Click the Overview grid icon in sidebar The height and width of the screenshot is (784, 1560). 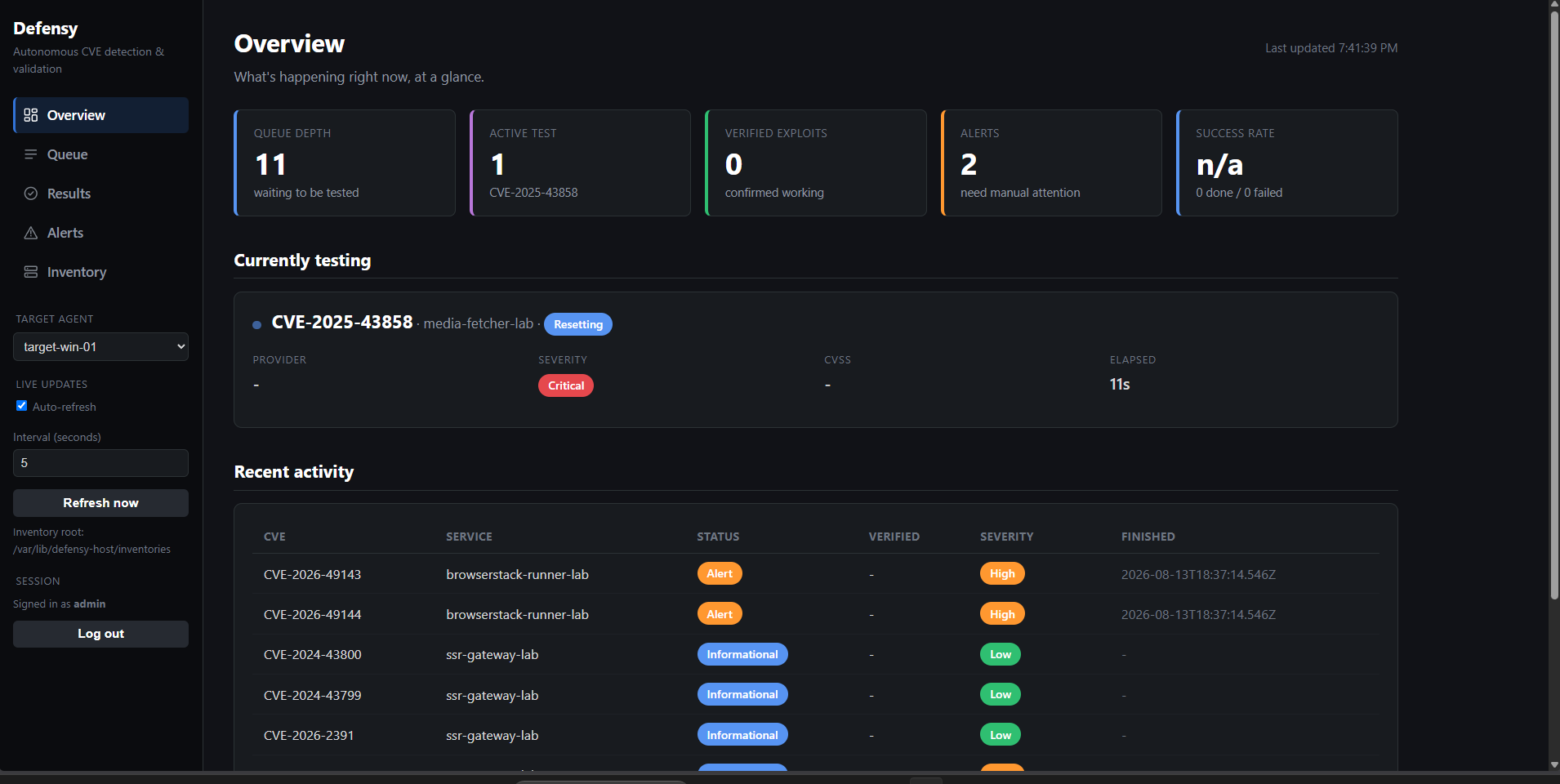point(31,115)
